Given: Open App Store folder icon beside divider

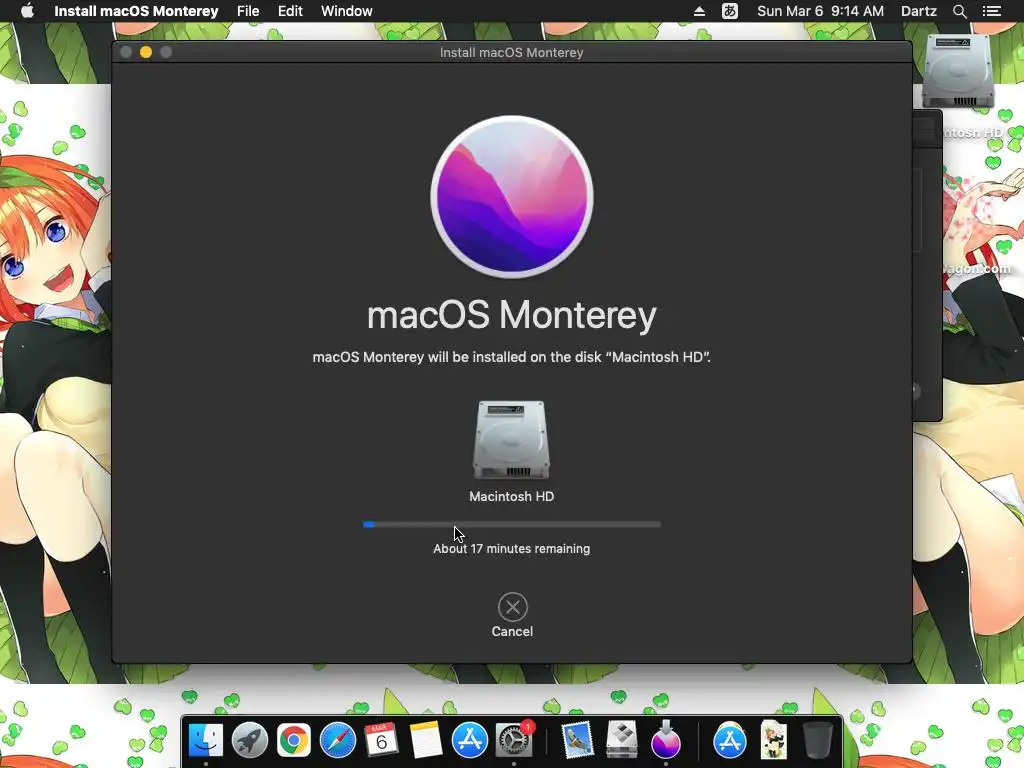Looking at the screenshot, I should (729, 741).
